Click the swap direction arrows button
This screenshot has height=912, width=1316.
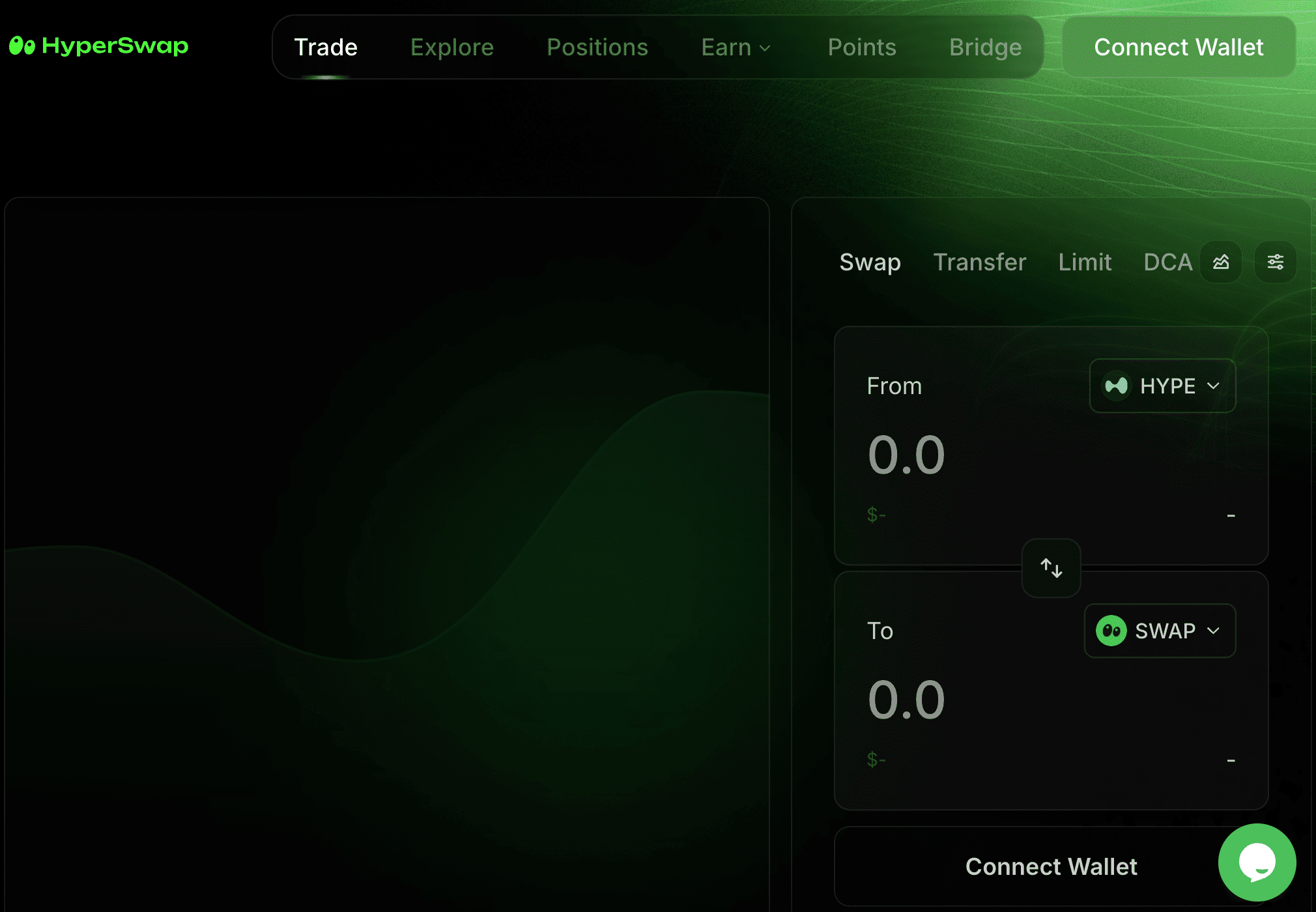click(x=1051, y=568)
